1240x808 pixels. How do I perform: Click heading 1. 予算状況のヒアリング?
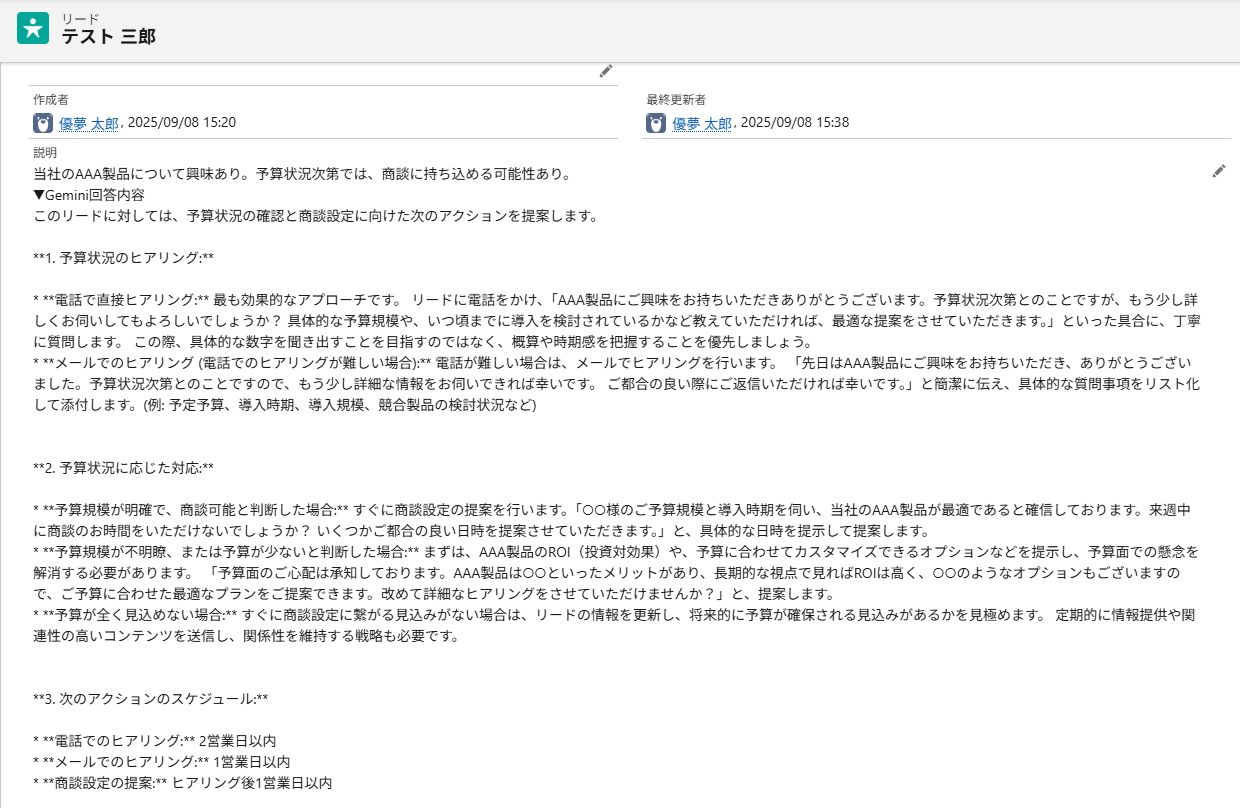[123, 258]
